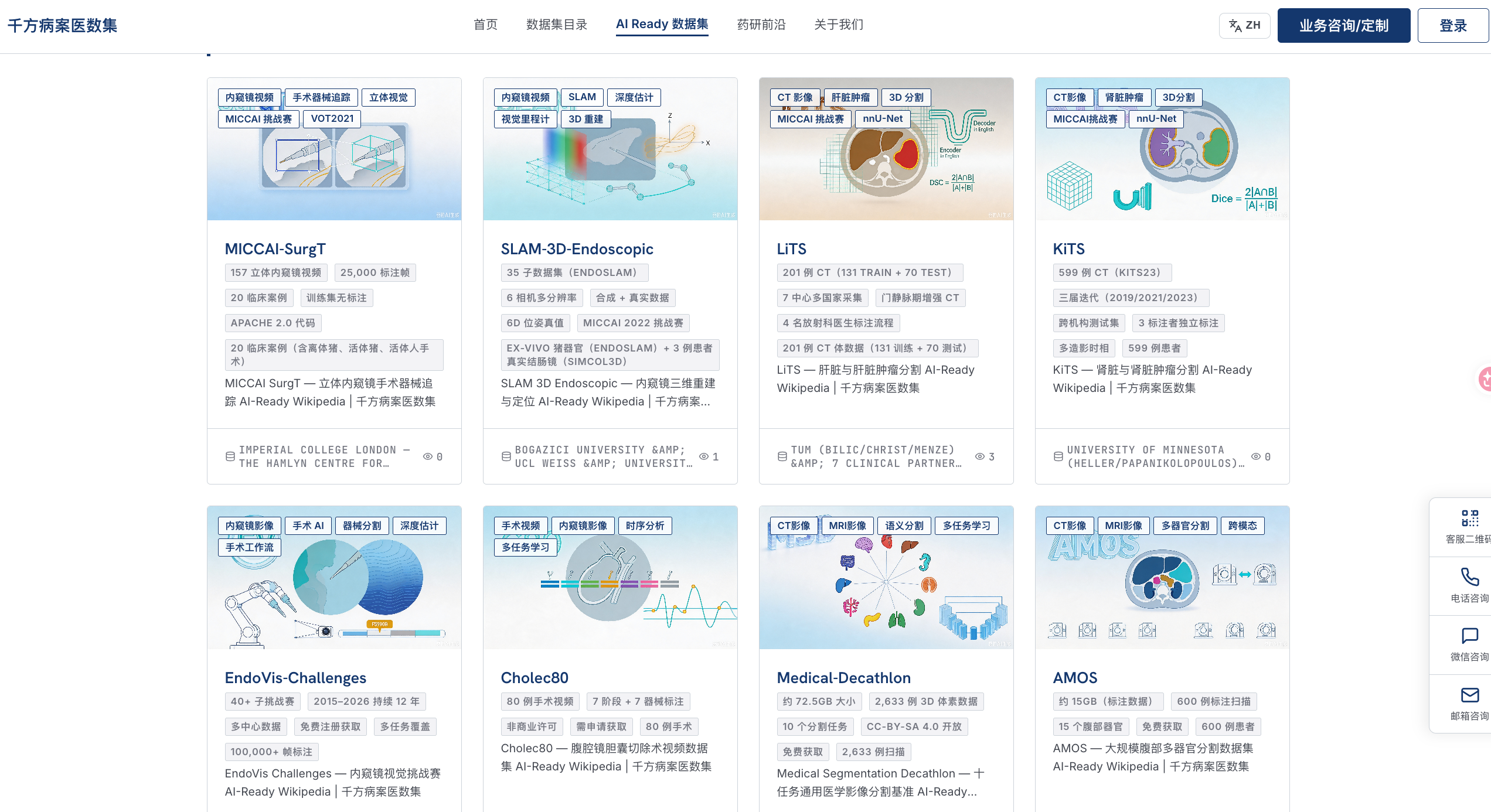Open the customer service QR code icon
The image size is (1491, 812).
pyautogui.click(x=1470, y=518)
